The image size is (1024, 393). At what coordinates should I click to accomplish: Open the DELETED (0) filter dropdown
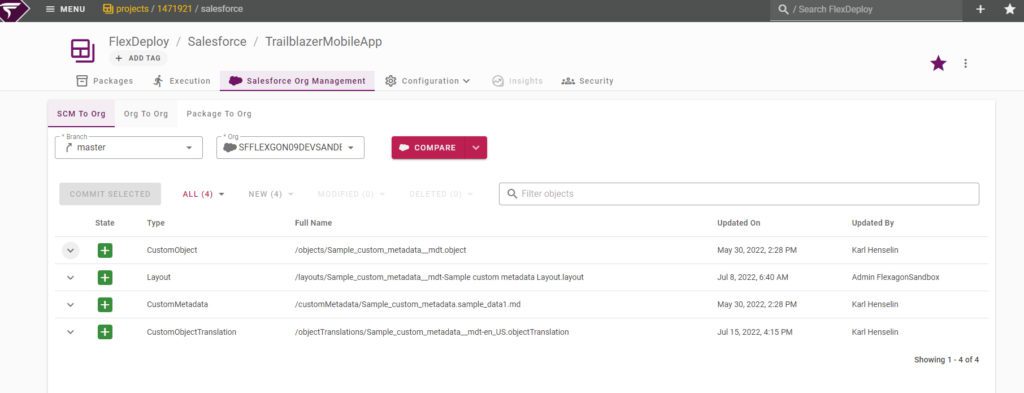click(441, 194)
